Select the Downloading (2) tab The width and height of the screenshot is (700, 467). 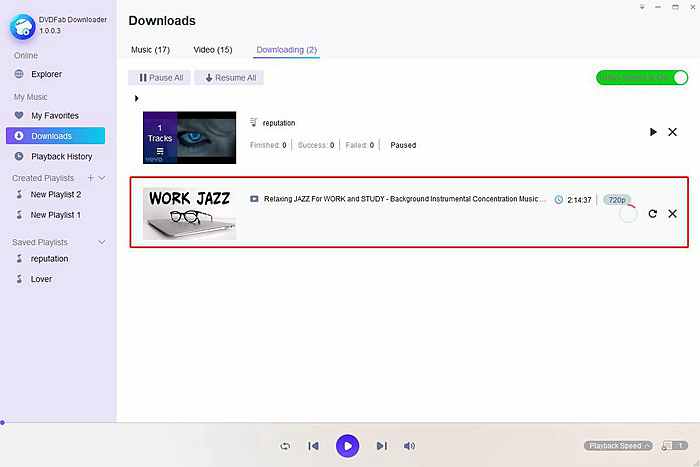tap(287, 50)
